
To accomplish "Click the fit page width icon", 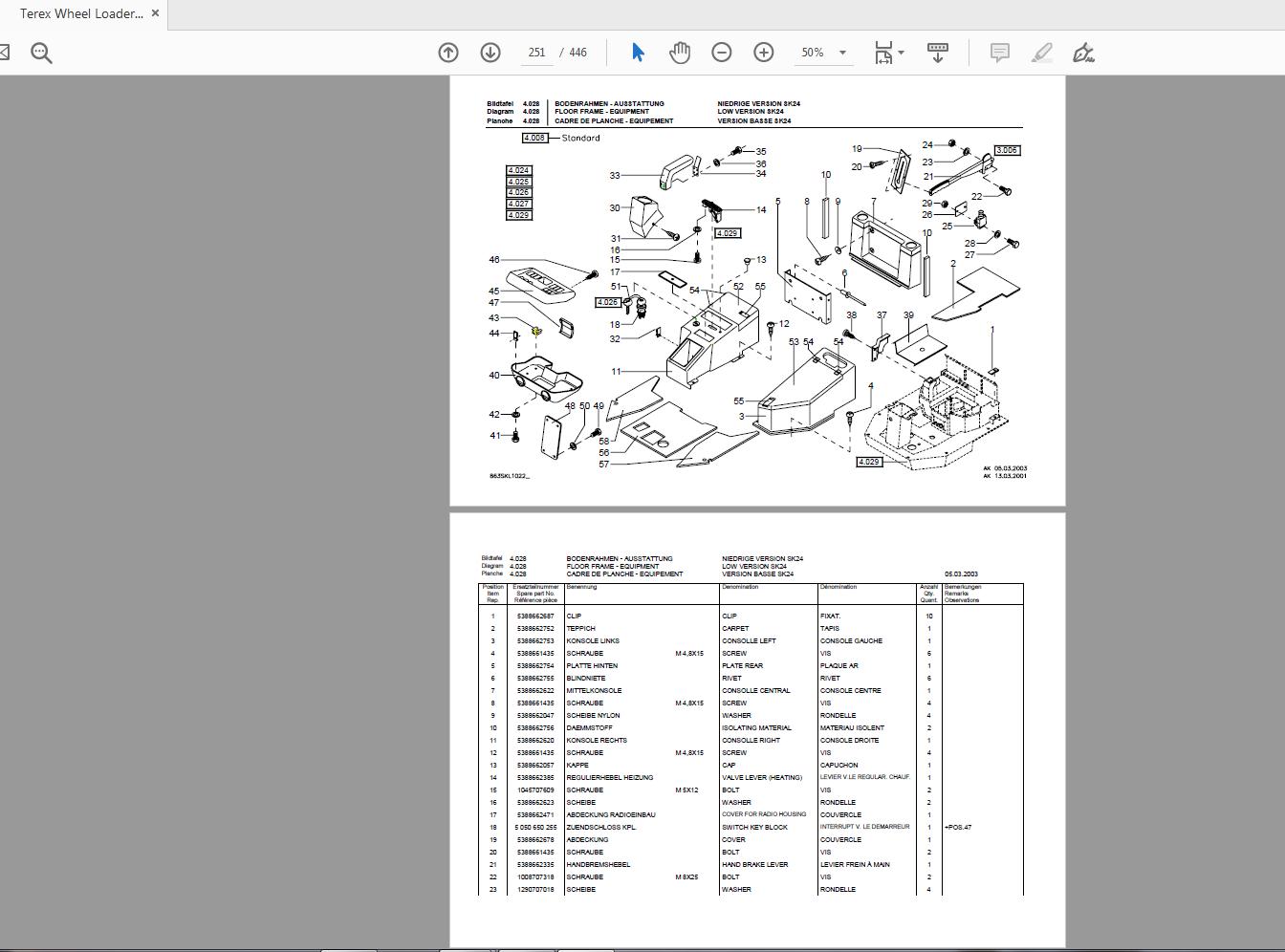I will [x=883, y=53].
